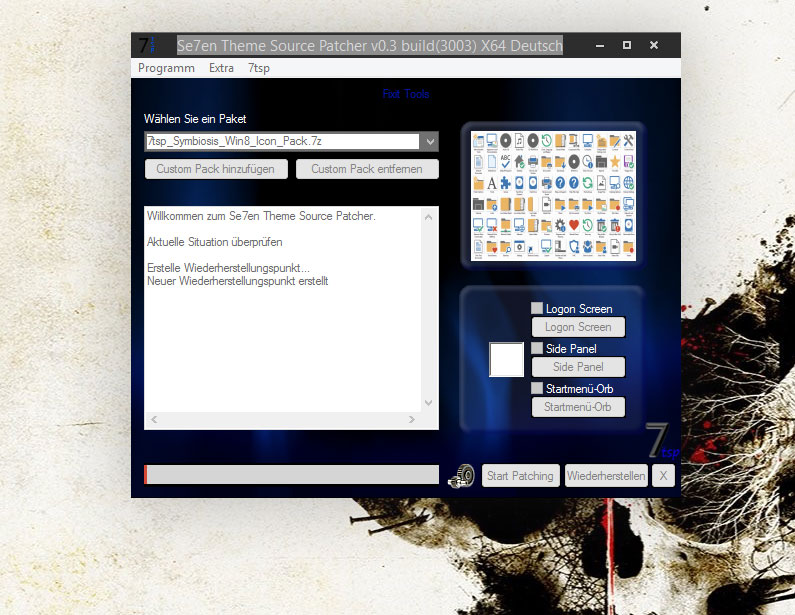Screen dimensions: 795x615
Task: Expand the package selection dropdown arrow
Action: (x=430, y=141)
